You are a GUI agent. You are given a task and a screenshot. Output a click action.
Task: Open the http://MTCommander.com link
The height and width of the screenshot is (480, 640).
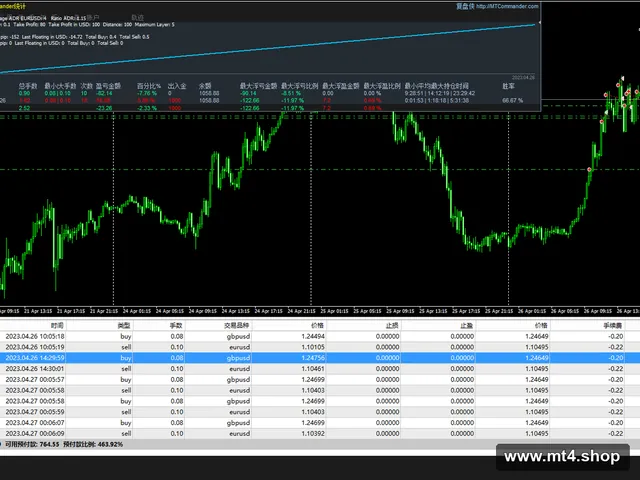tap(507, 6)
